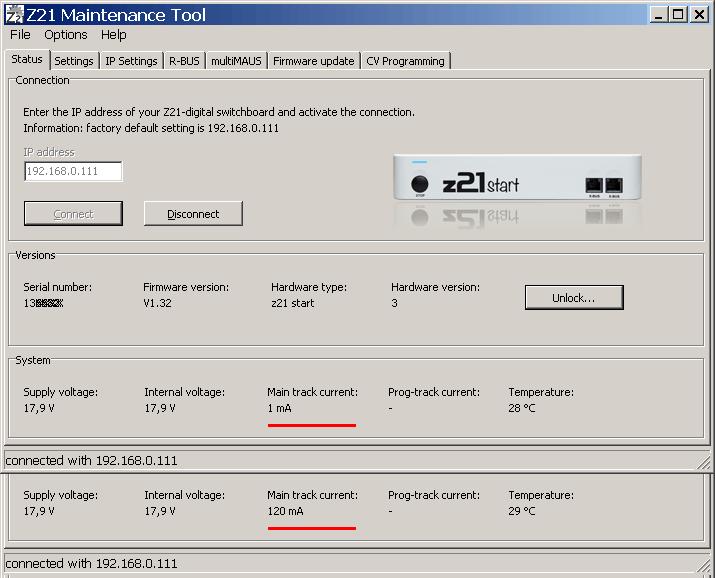Click the Z21 app icon in title bar
This screenshot has height=578, width=715.
(14, 14)
